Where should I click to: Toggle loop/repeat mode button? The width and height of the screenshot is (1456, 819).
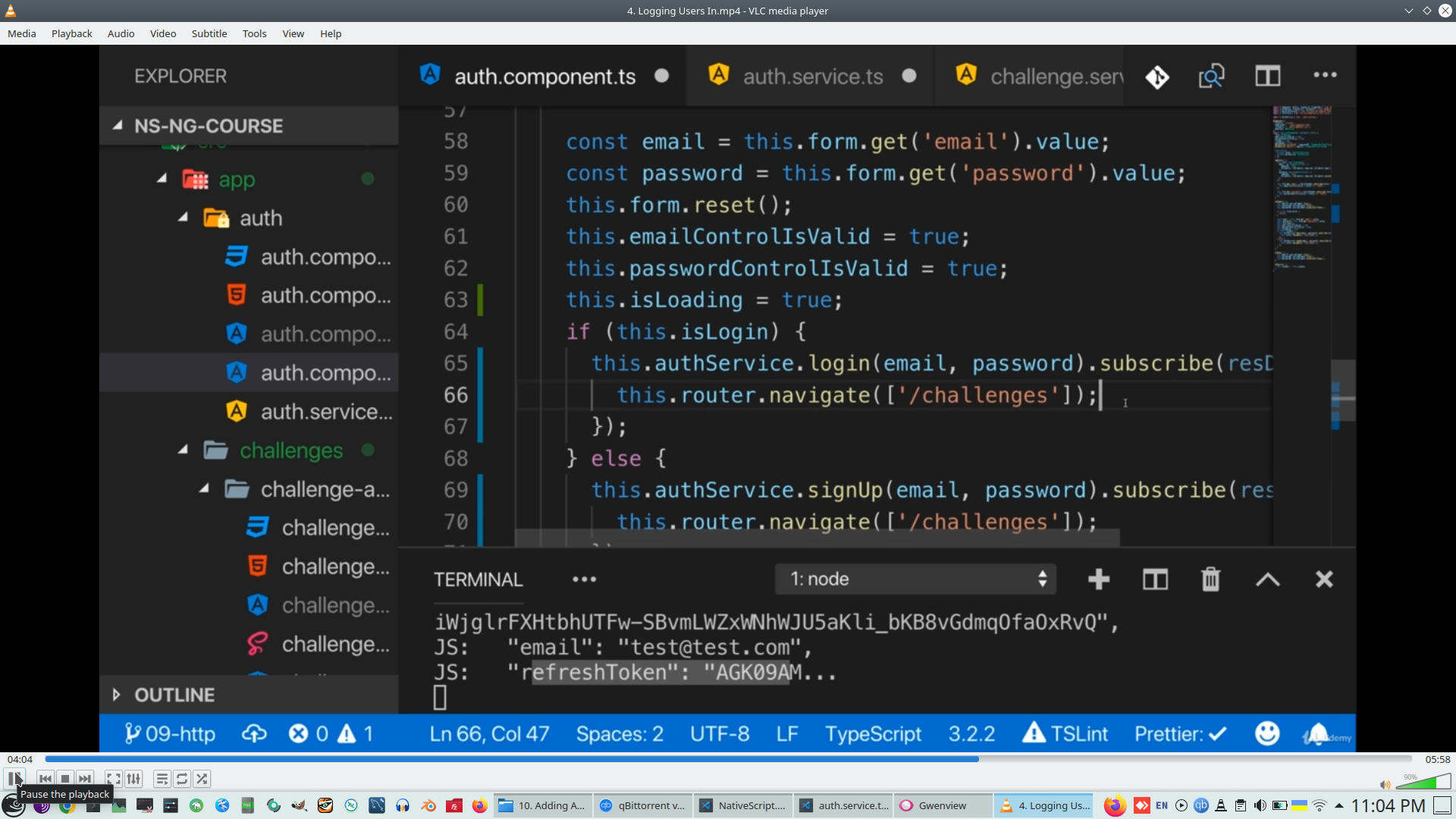tap(182, 779)
